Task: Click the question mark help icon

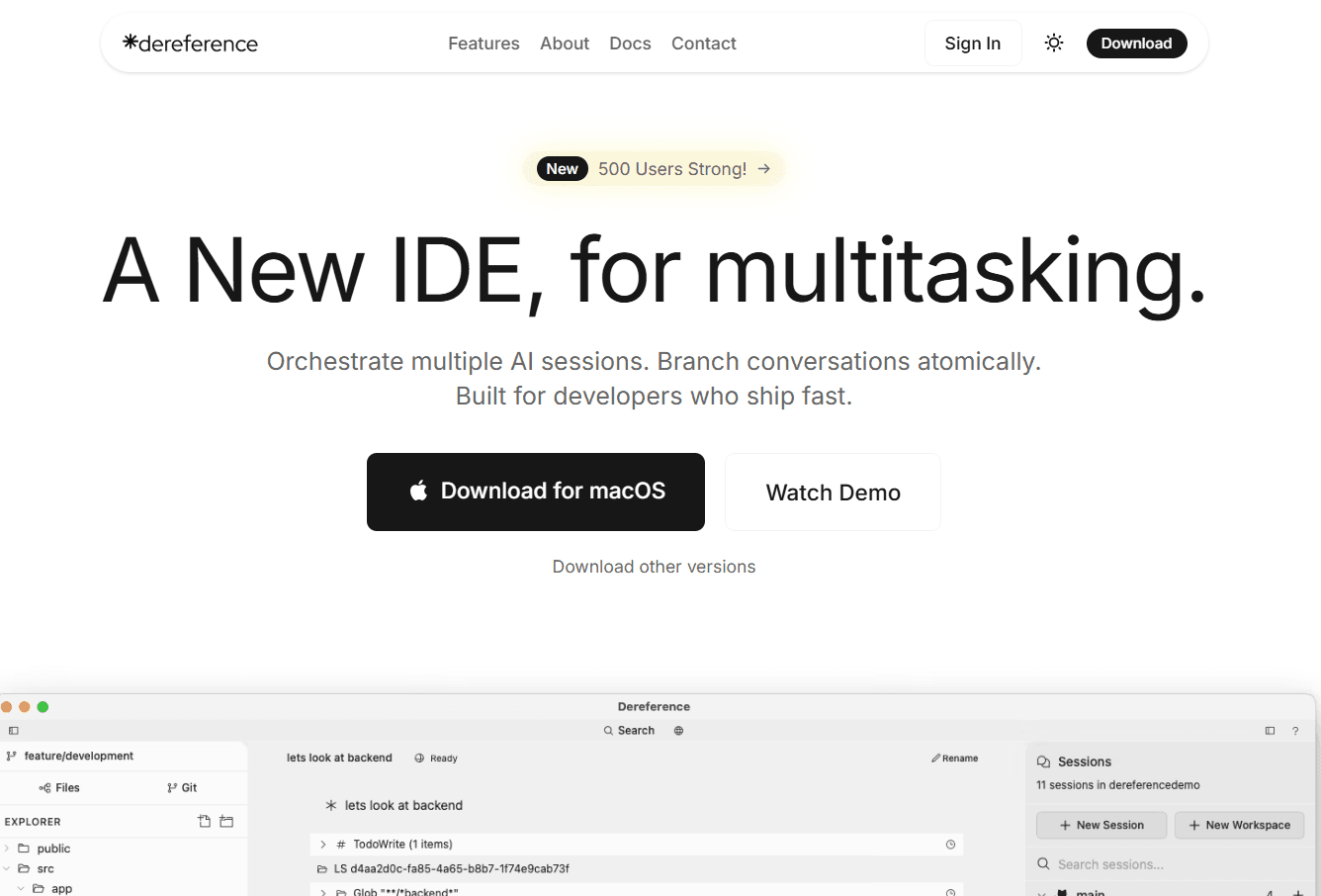Action: pos(1295,731)
